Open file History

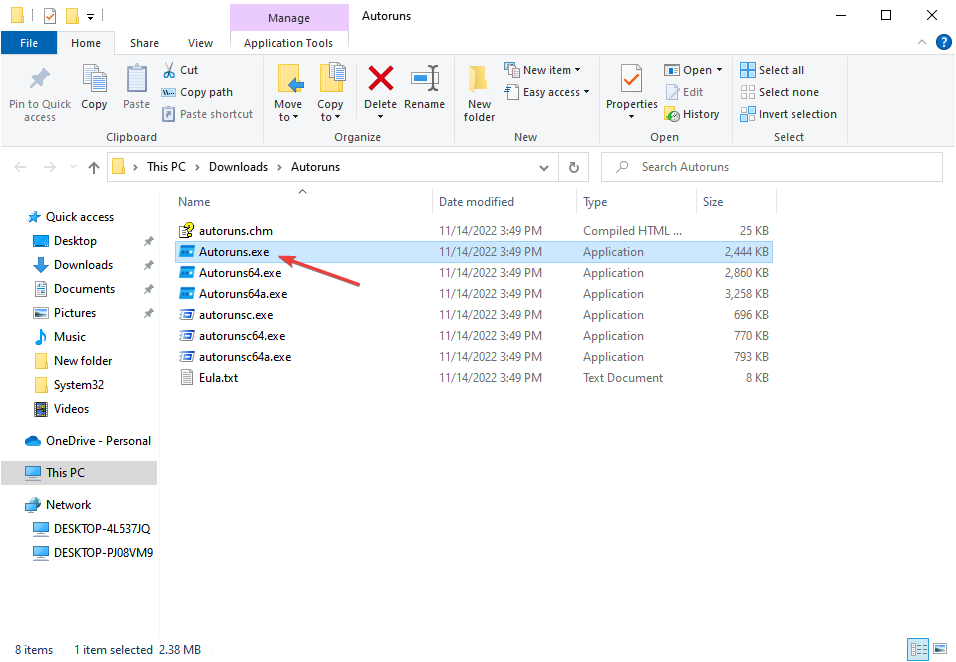click(x=691, y=114)
